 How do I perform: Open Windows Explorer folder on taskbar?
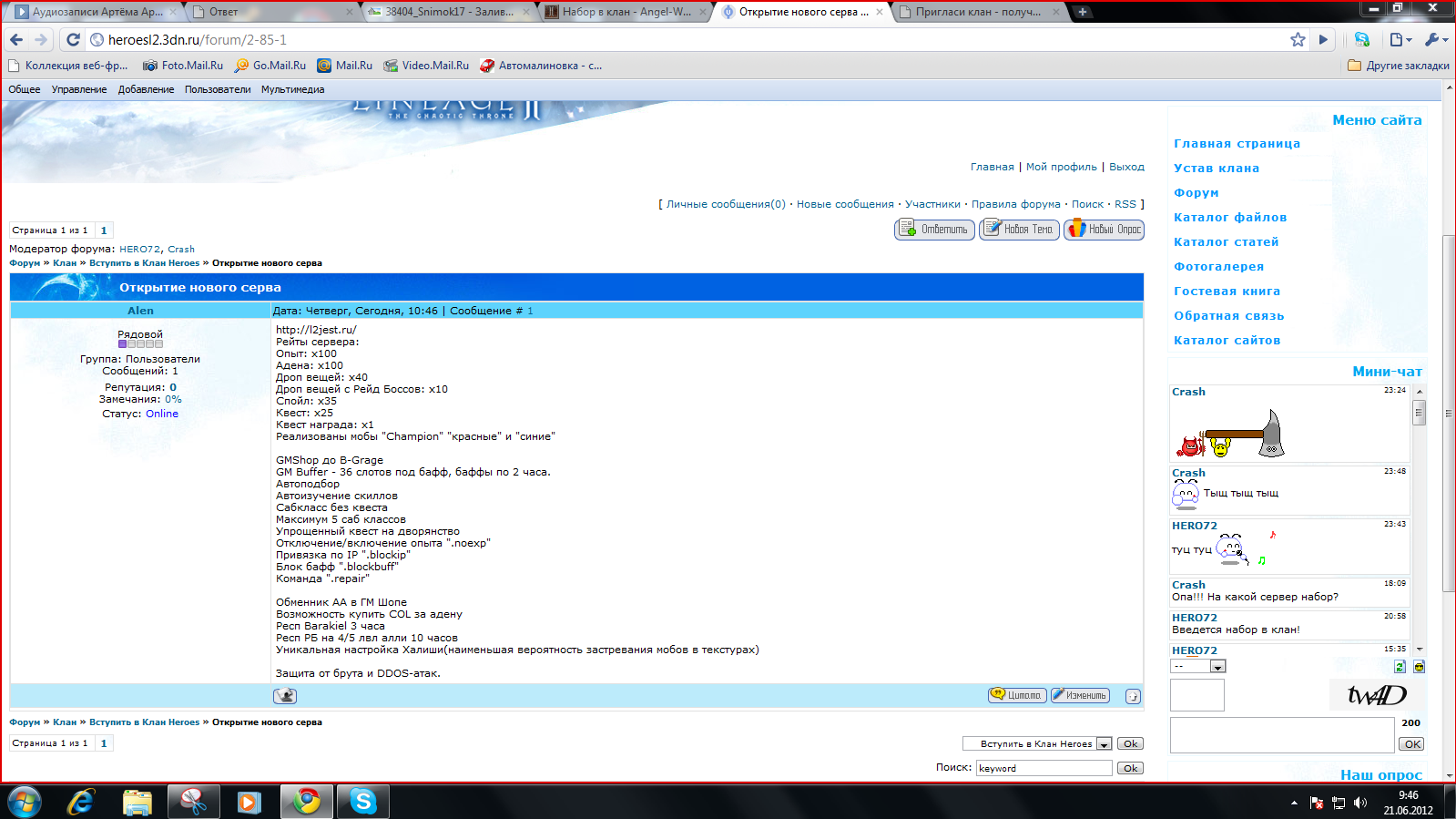coord(137,802)
